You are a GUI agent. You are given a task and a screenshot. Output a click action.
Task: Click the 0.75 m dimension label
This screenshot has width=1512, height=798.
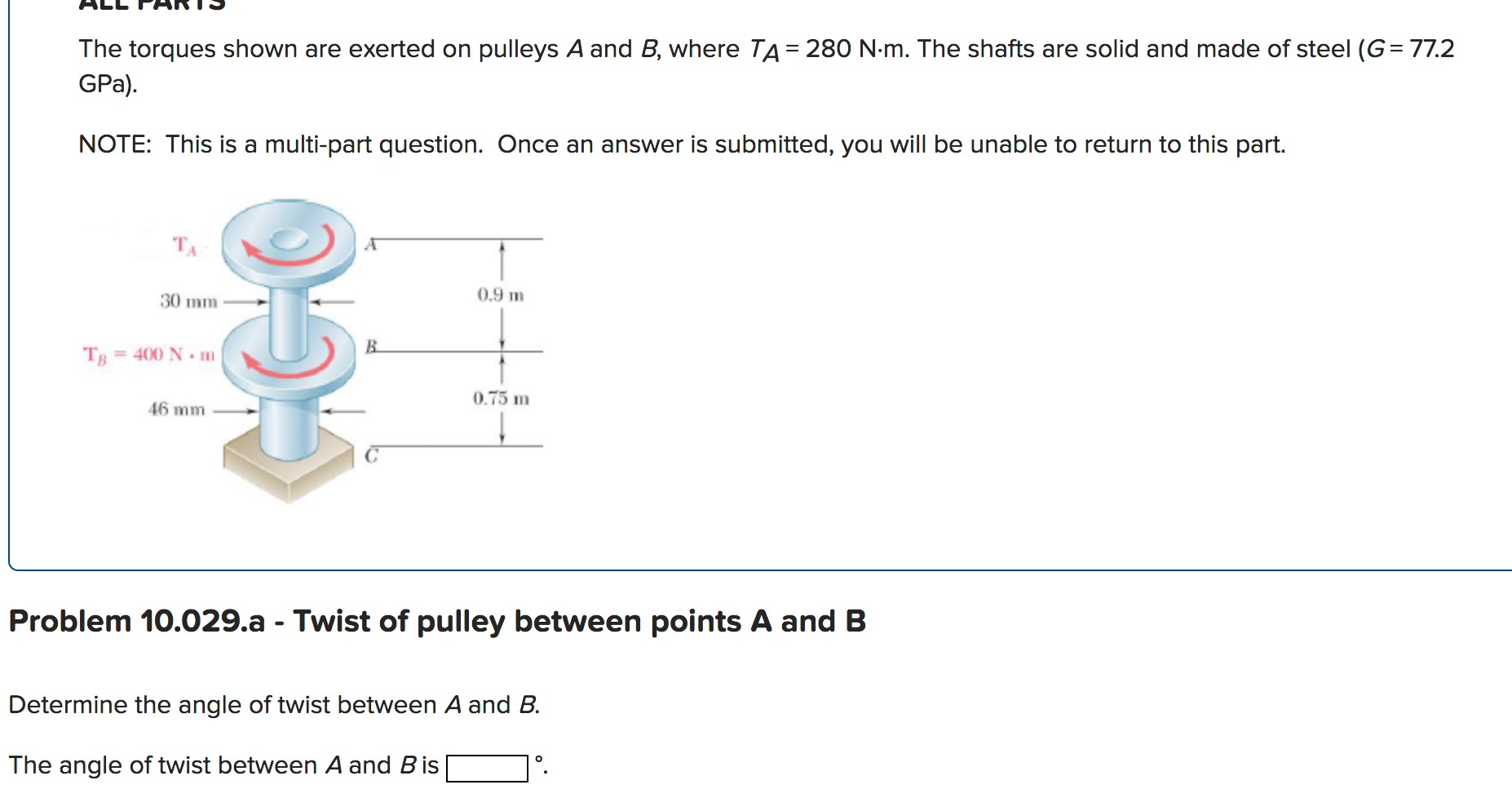point(501,398)
